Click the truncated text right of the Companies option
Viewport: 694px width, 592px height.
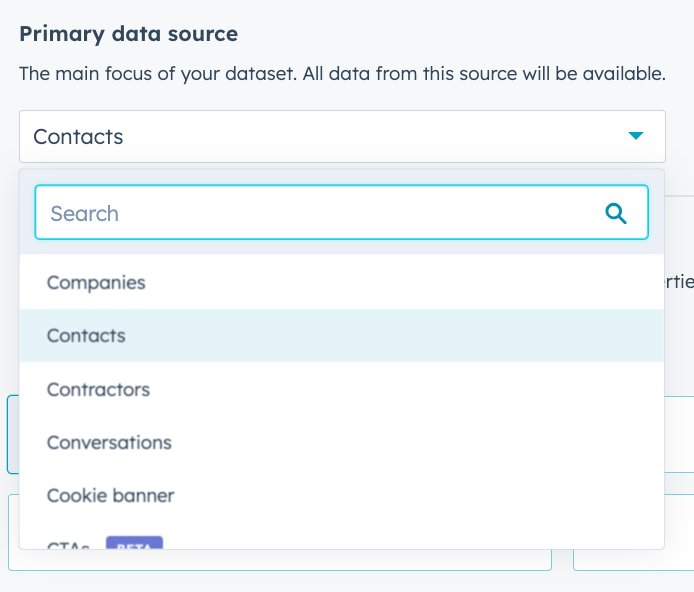click(x=680, y=283)
